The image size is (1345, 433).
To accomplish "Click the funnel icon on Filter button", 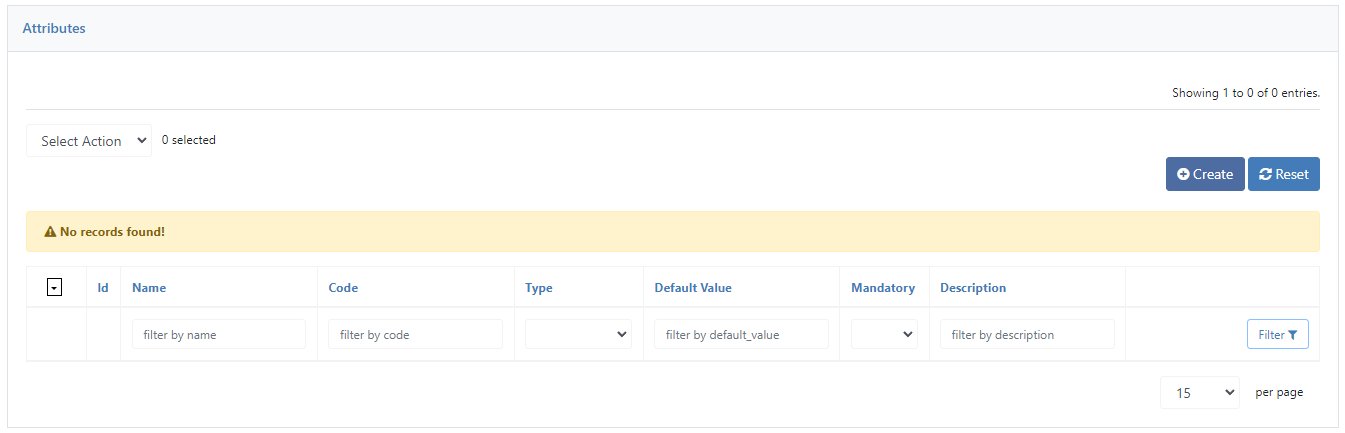I will click(1292, 335).
